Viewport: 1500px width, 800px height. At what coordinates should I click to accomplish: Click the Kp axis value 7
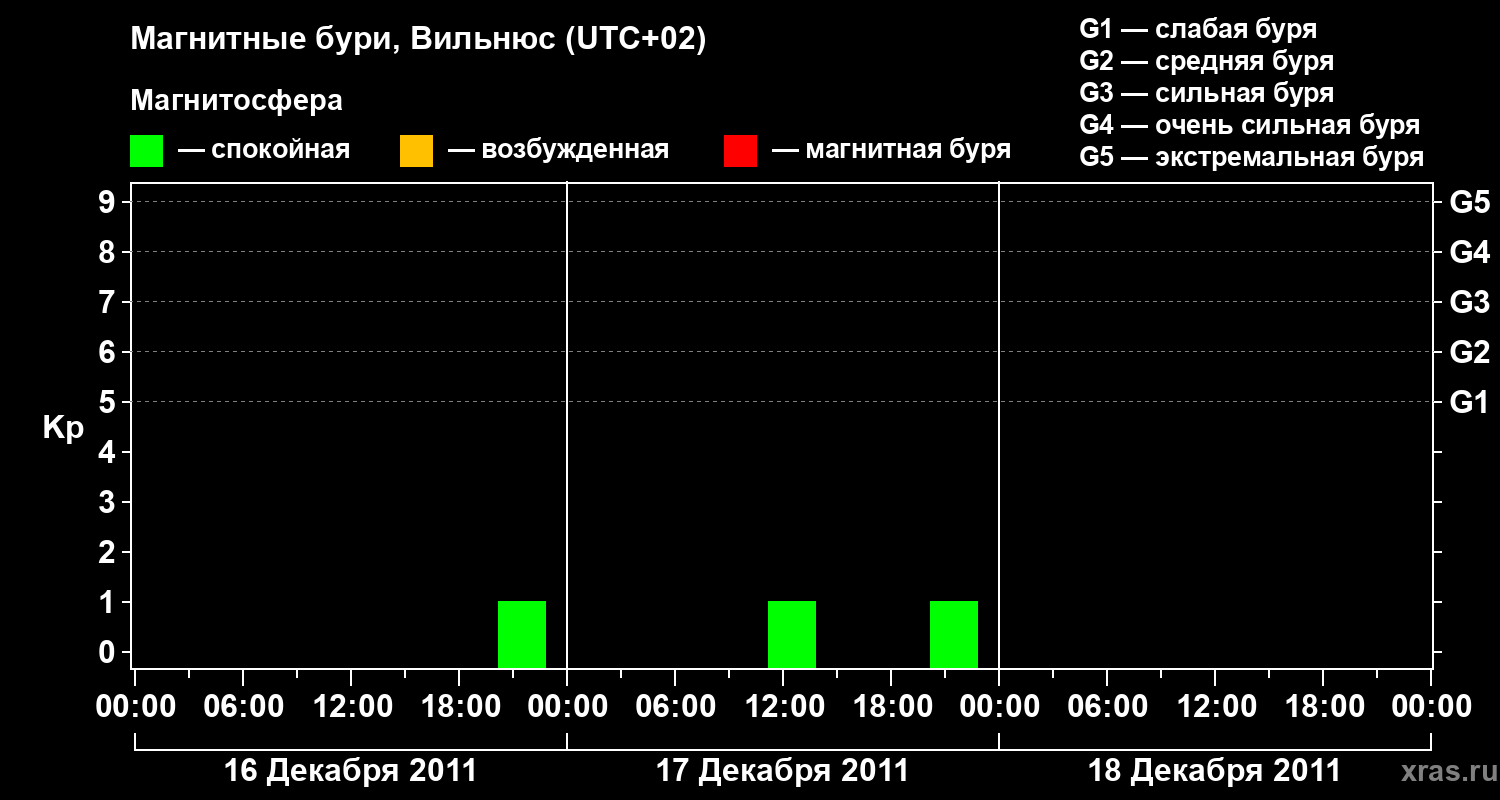click(109, 302)
